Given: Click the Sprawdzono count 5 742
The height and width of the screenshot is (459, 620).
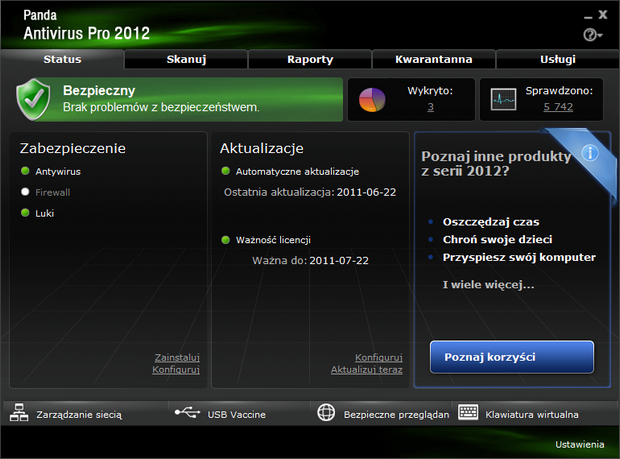Looking at the screenshot, I should click(x=558, y=106).
